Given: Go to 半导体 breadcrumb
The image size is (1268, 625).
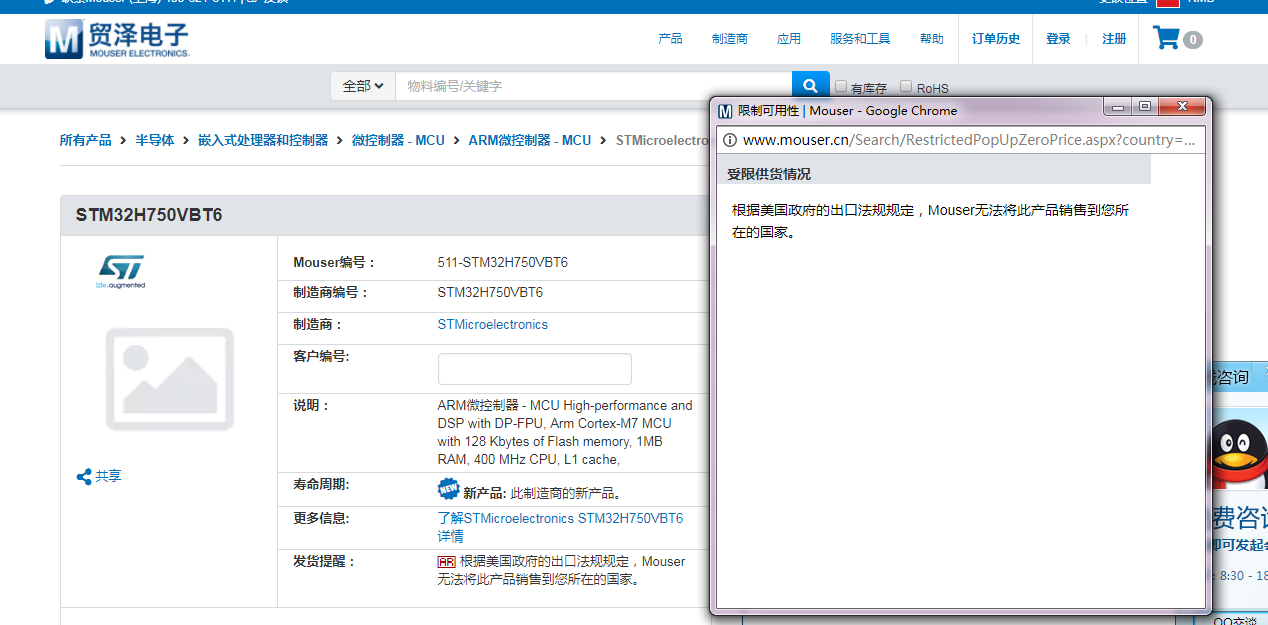Looking at the screenshot, I should 155,140.
